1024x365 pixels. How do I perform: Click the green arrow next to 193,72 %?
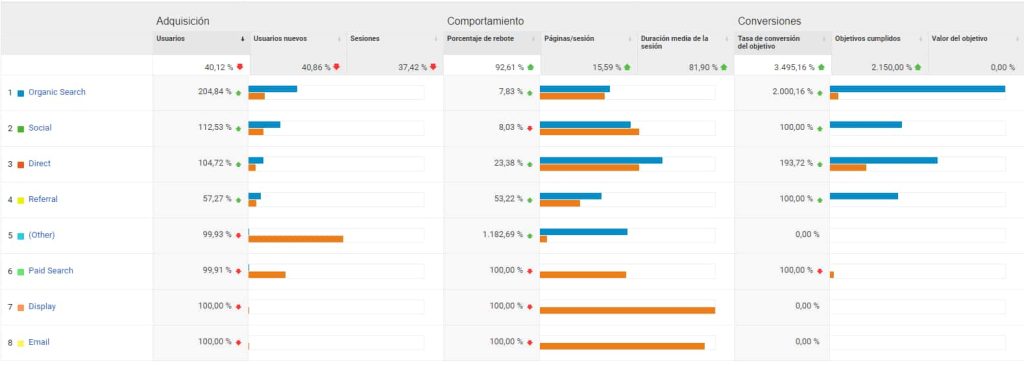[820, 164]
